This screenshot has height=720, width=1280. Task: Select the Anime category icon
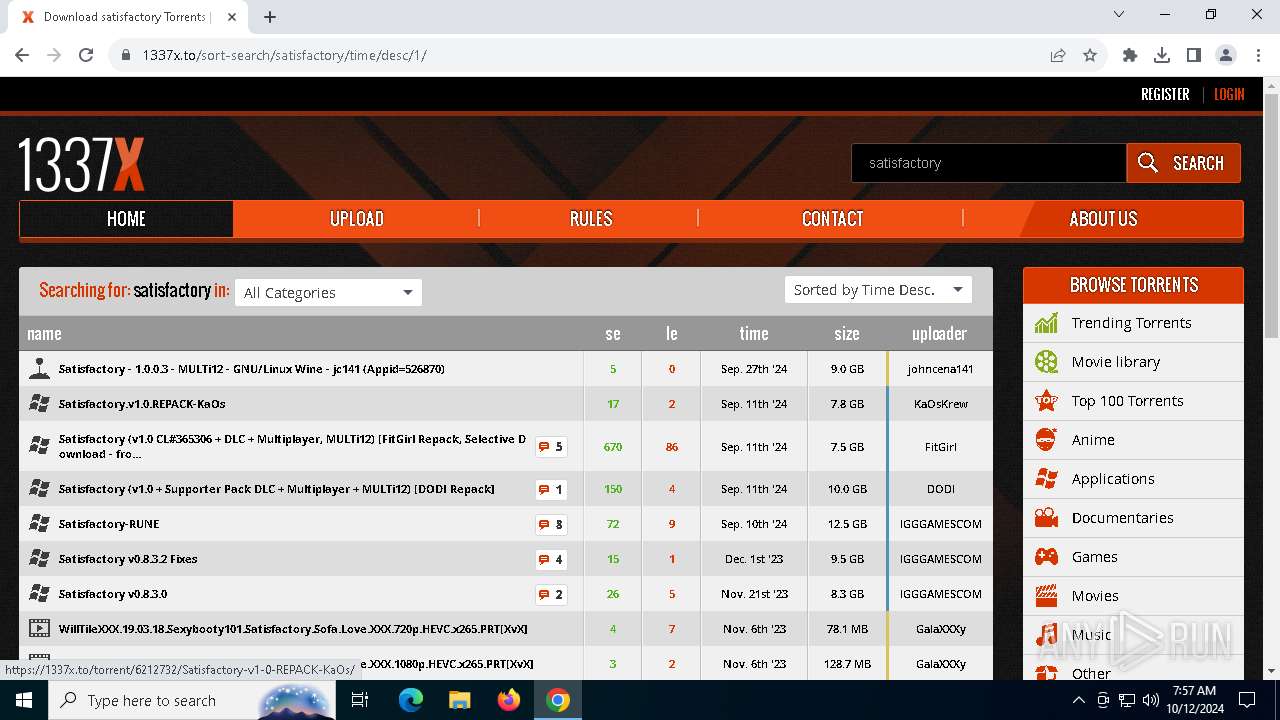click(1046, 440)
